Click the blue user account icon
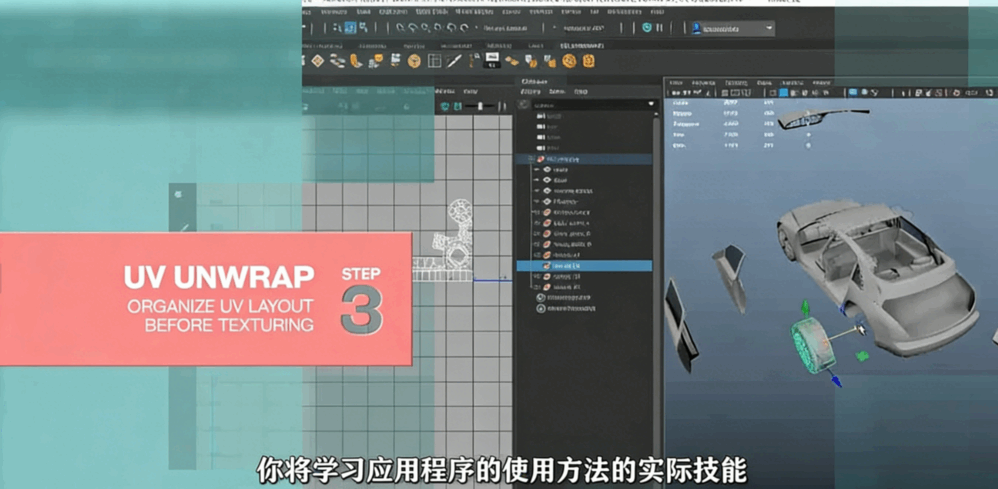Viewport: 998px width, 489px height. (x=696, y=28)
